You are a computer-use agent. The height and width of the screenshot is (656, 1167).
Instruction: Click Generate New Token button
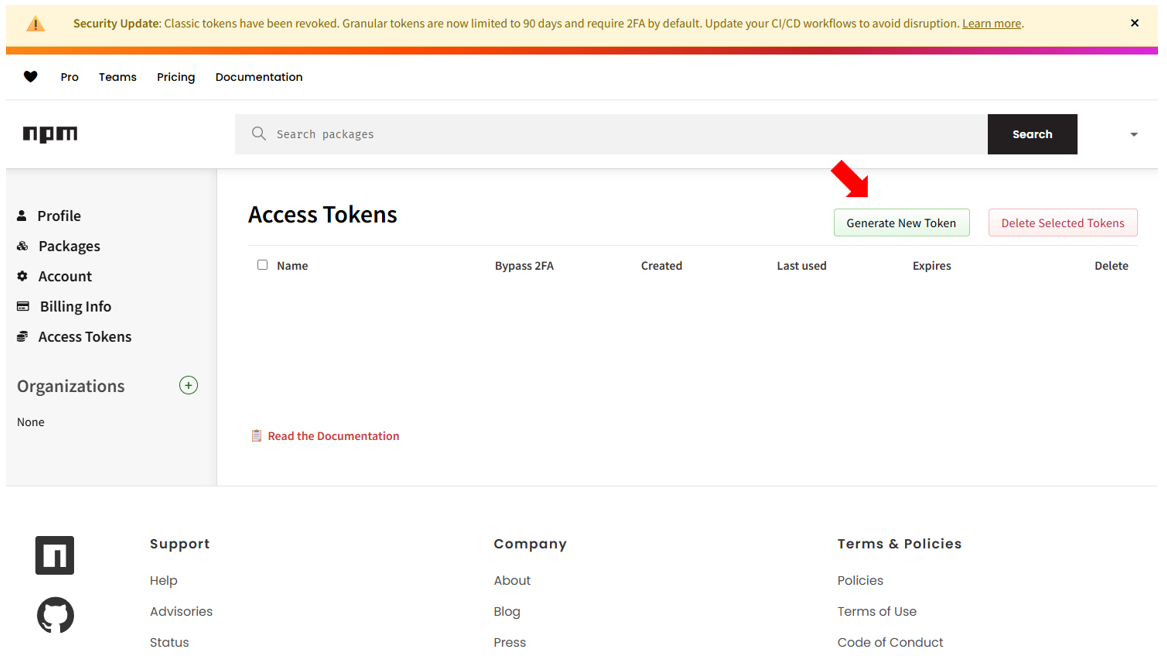coord(901,223)
